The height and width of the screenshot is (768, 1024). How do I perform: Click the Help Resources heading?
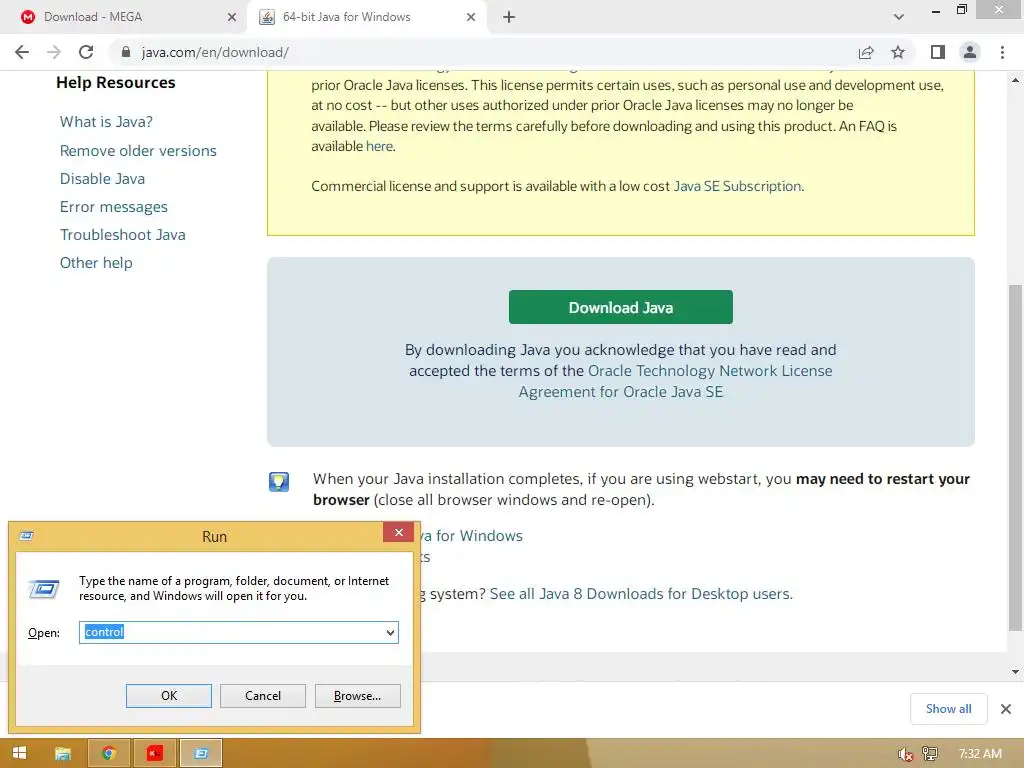tap(116, 82)
